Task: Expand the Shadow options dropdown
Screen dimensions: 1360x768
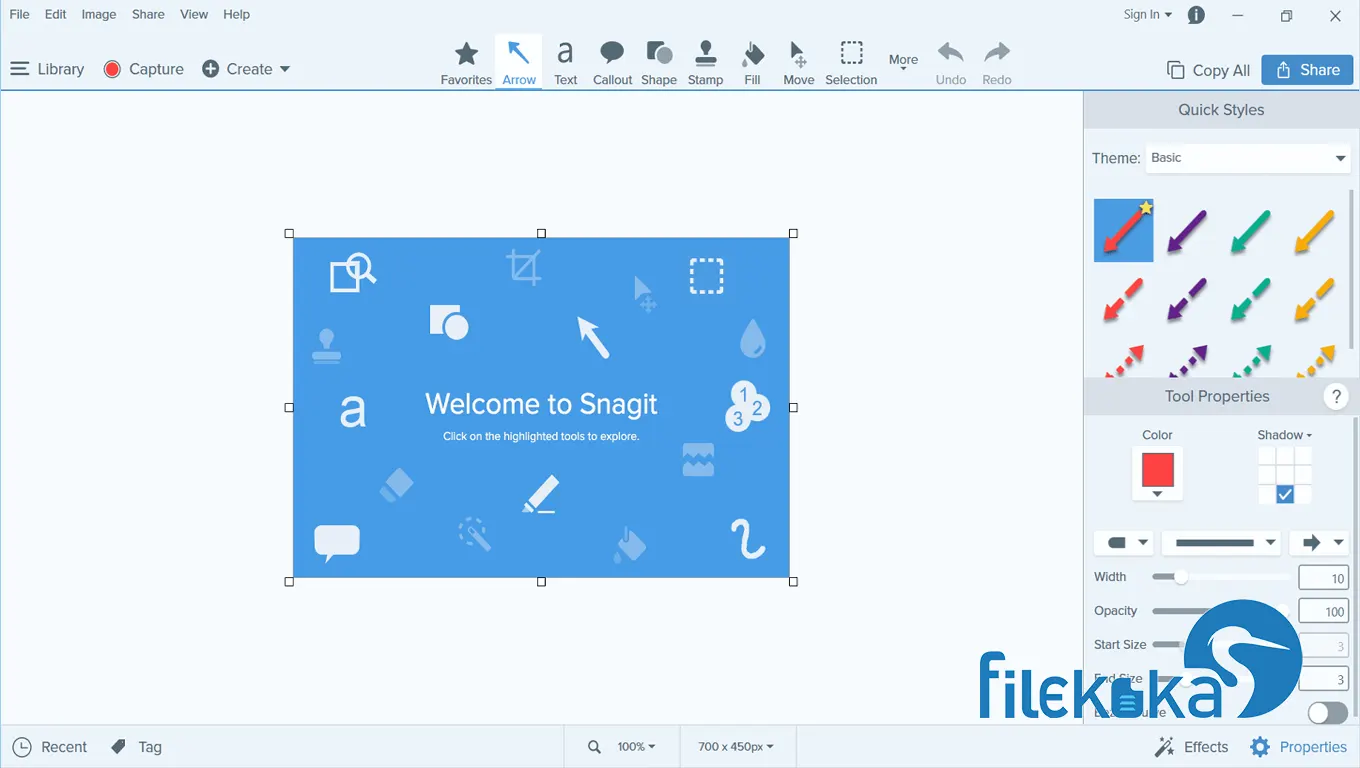Action: coord(1285,435)
